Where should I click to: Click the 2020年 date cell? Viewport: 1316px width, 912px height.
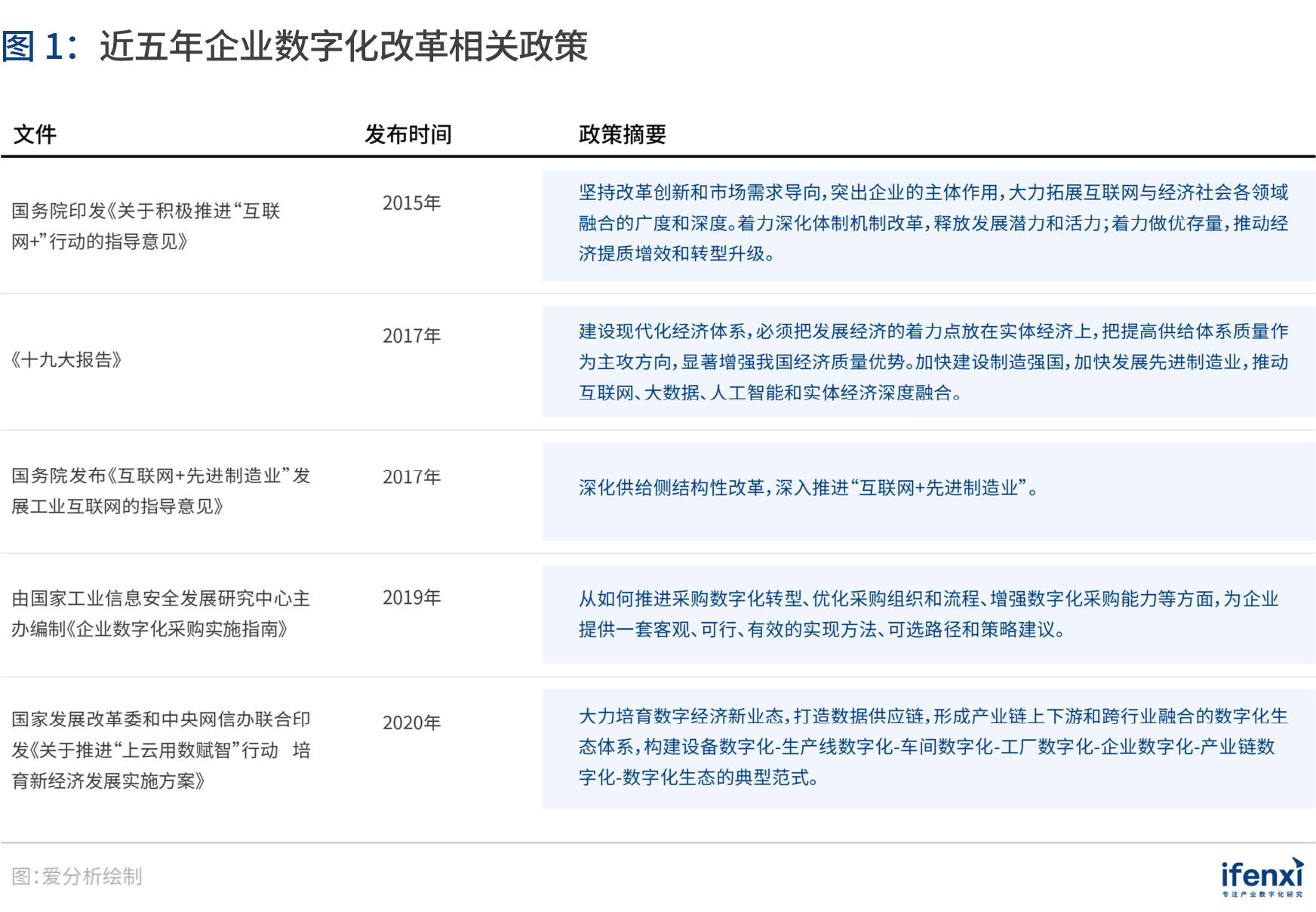(411, 723)
